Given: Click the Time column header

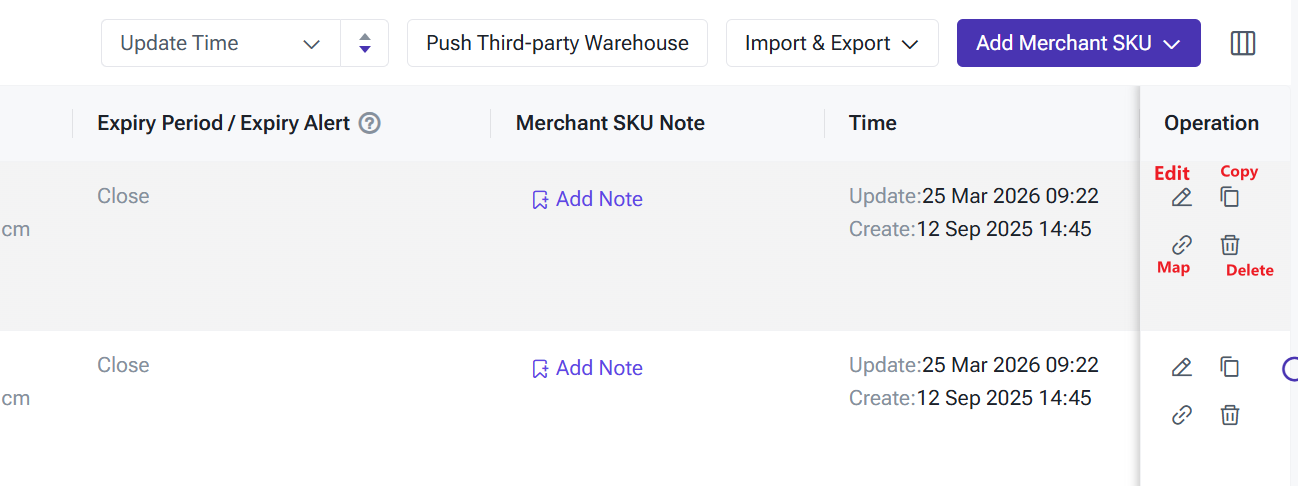Looking at the screenshot, I should (x=872, y=123).
